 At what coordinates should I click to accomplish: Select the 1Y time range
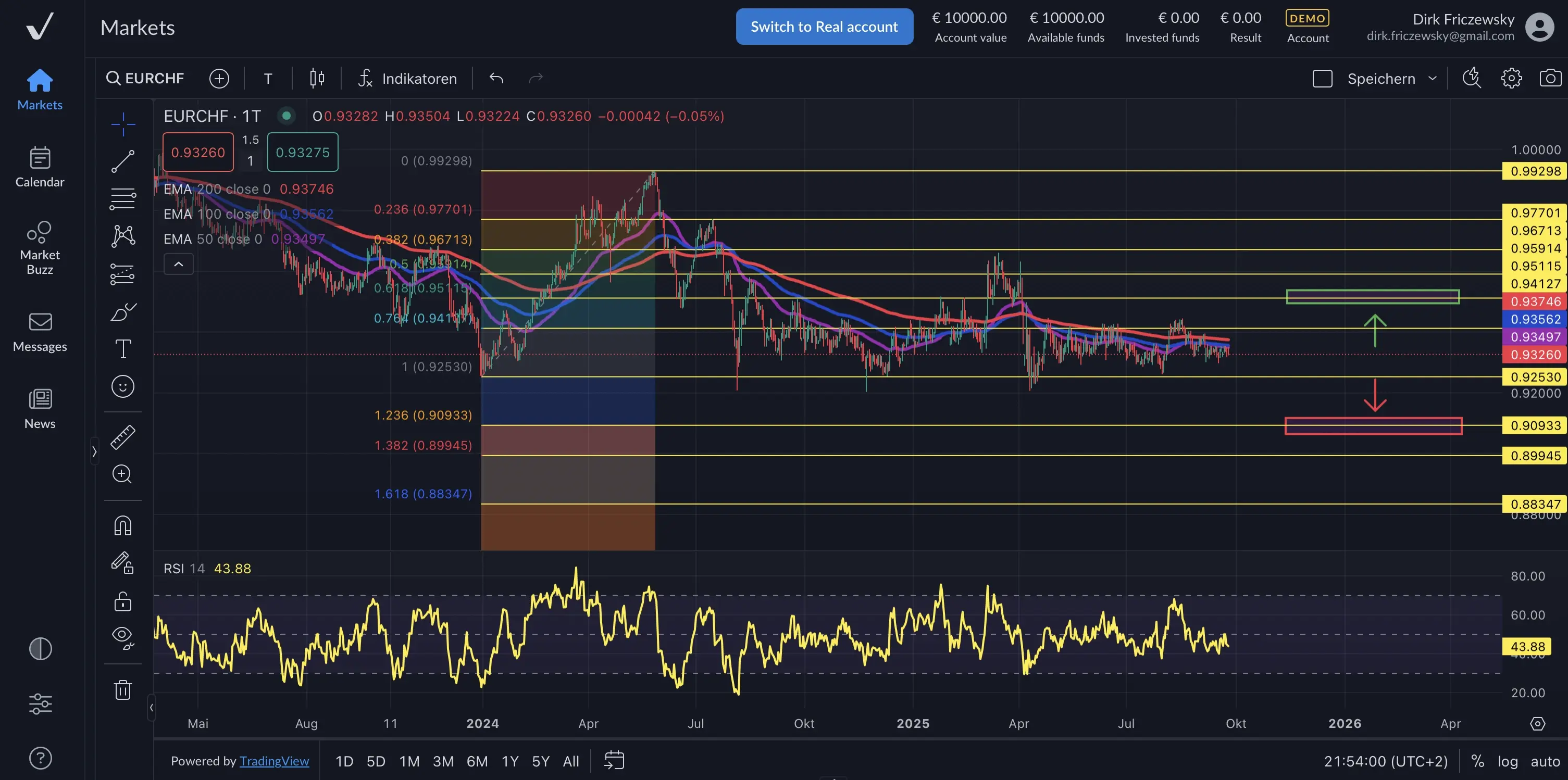pos(509,761)
